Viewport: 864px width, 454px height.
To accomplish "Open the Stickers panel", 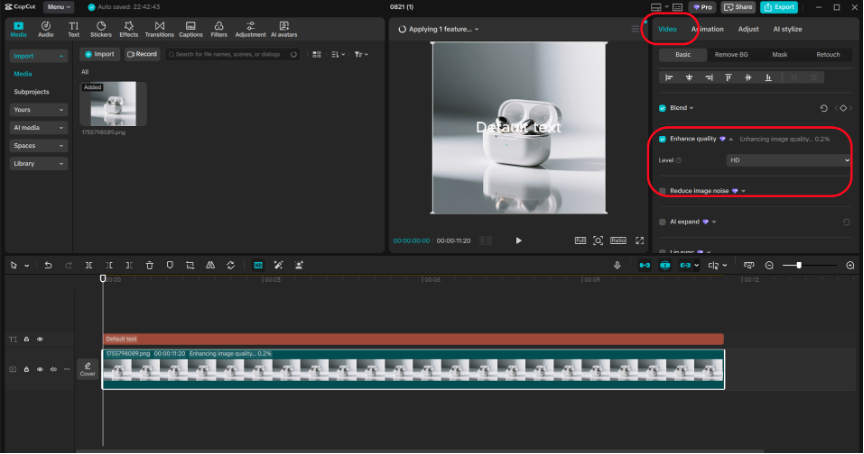I will (x=101, y=29).
